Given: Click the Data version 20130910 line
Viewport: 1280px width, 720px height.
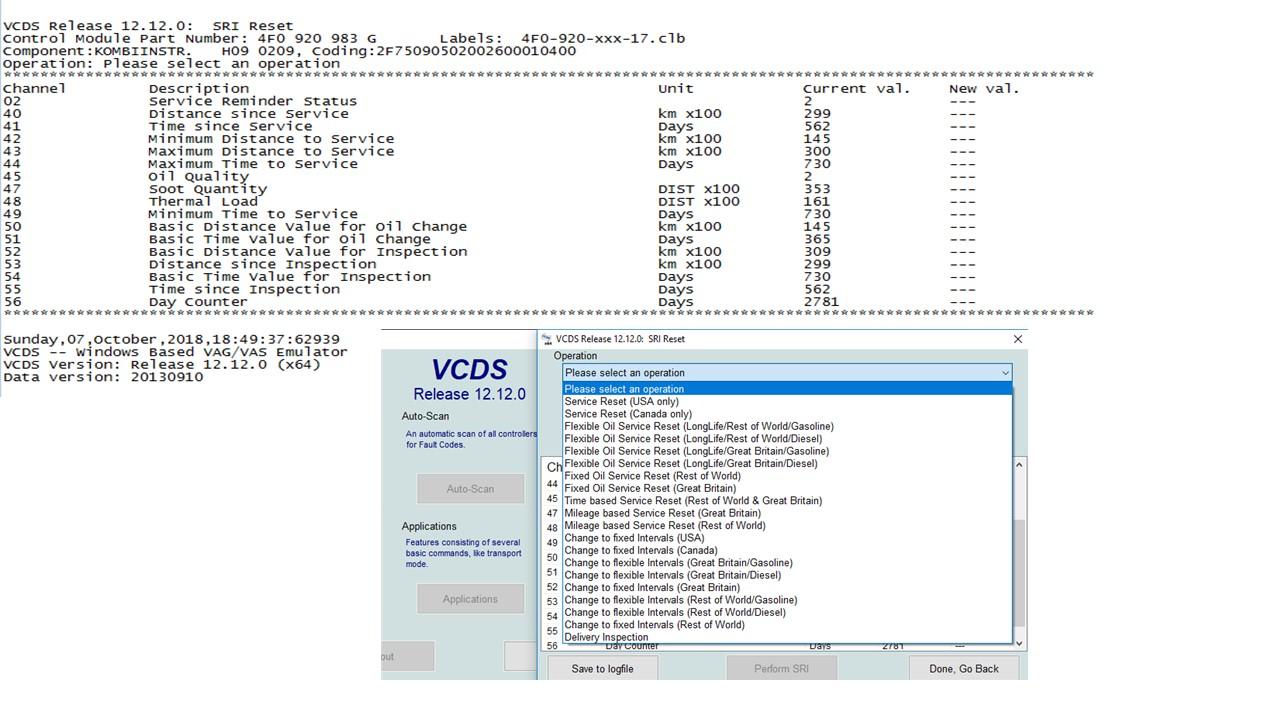Looking at the screenshot, I should 103,377.
